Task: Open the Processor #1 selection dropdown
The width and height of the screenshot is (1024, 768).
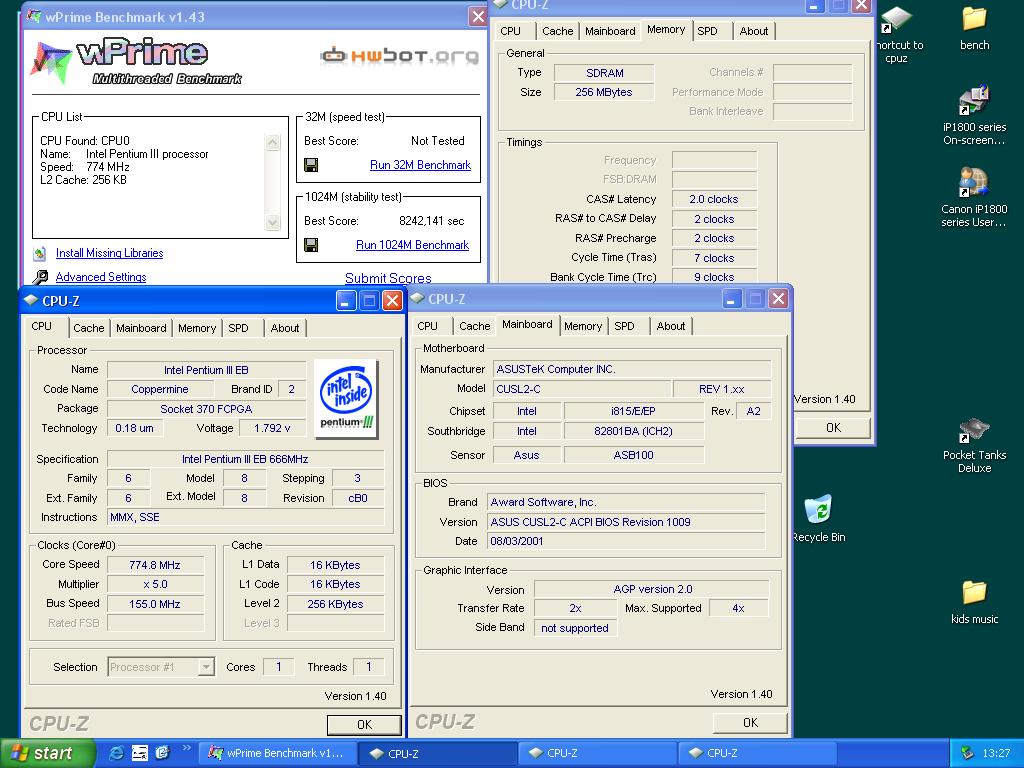Action: tap(206, 667)
